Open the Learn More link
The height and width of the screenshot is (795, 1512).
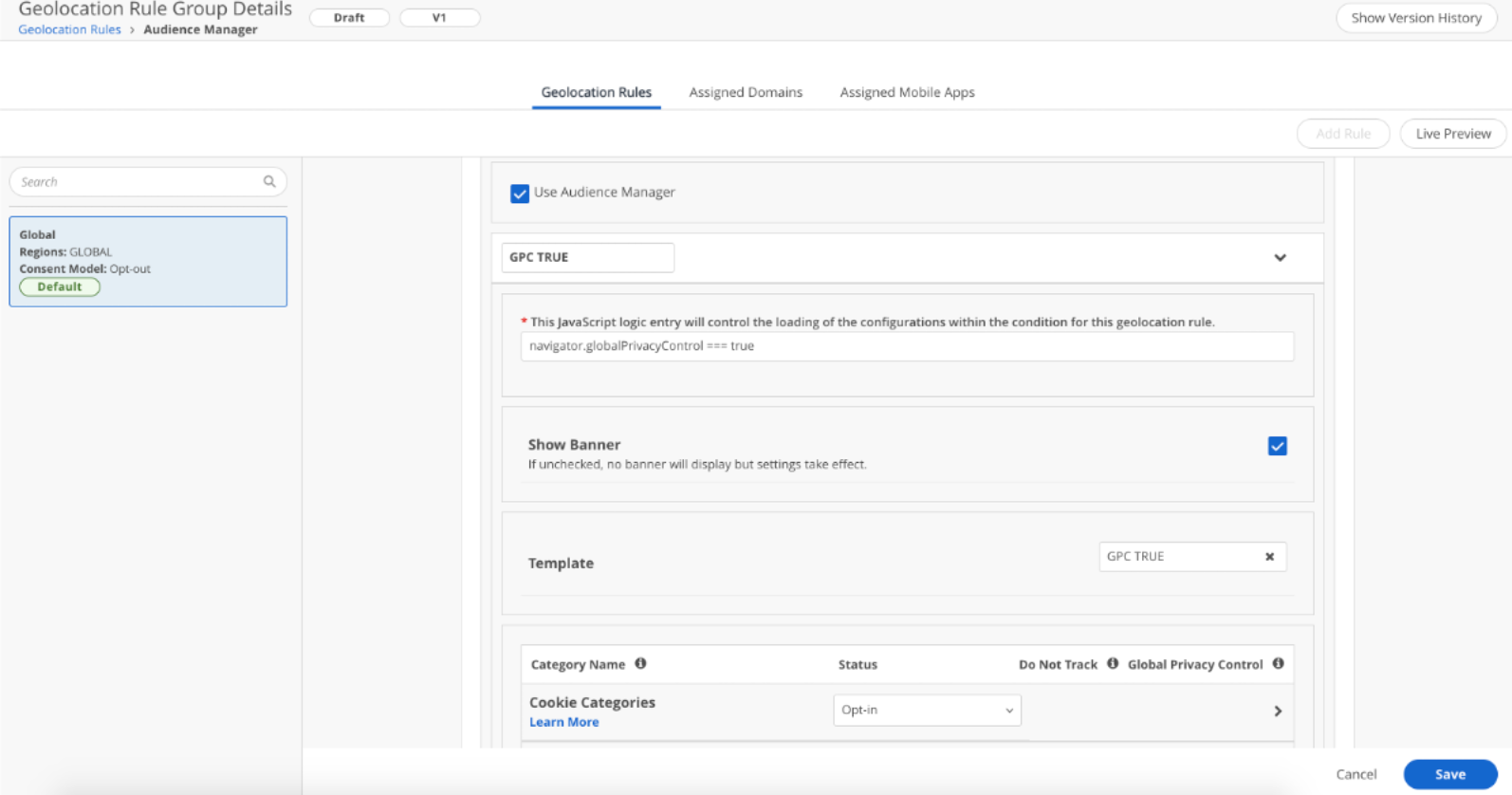pyautogui.click(x=563, y=722)
